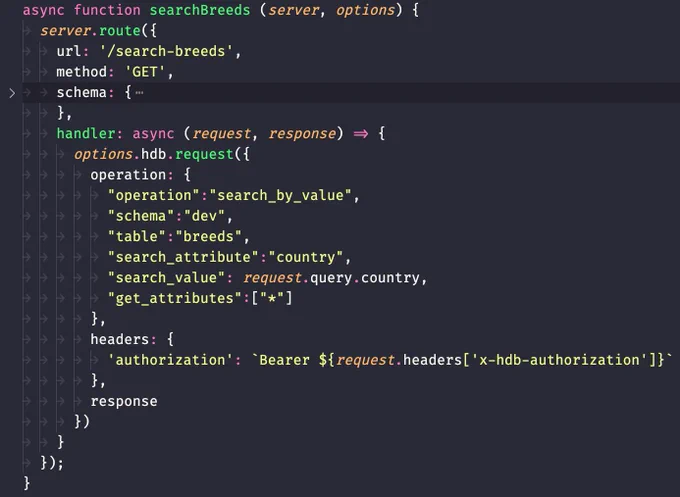Click 'server.route' call
Viewport: 680px width, 497px height.
[x=90, y=31]
